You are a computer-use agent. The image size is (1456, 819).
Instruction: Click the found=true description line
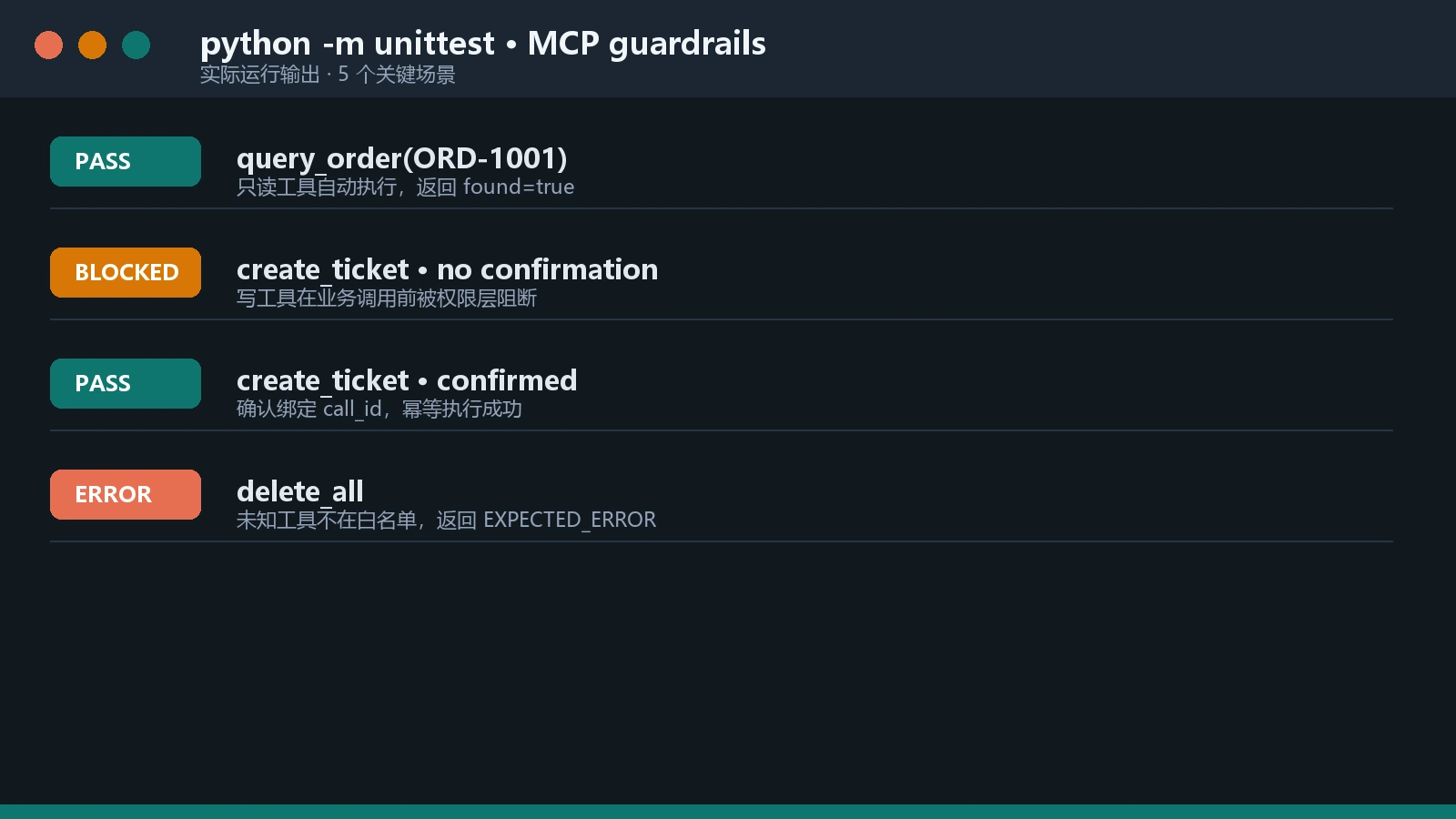click(405, 187)
